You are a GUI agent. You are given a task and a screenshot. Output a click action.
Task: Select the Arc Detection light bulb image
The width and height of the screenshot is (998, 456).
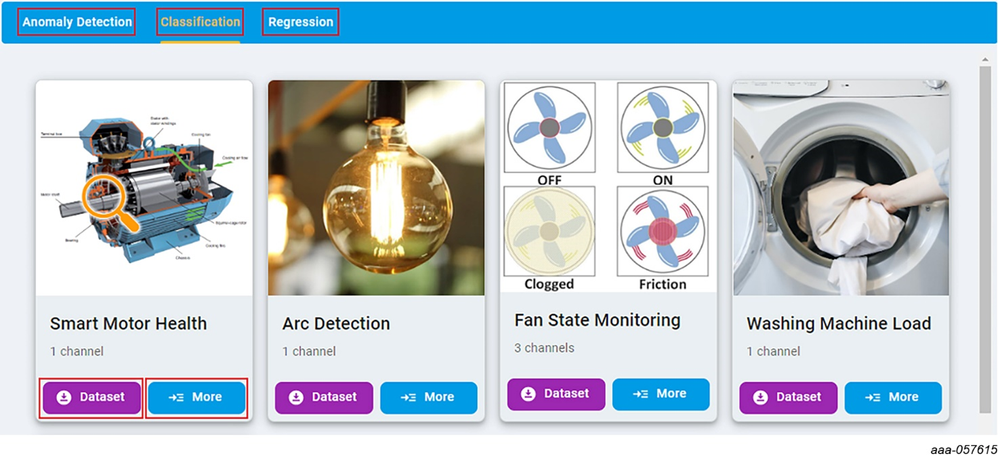click(x=376, y=187)
